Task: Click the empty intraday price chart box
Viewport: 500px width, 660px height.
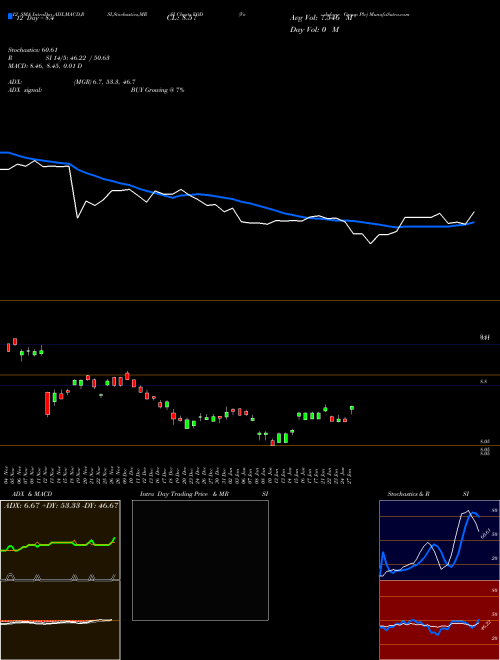Action: coord(200,560)
